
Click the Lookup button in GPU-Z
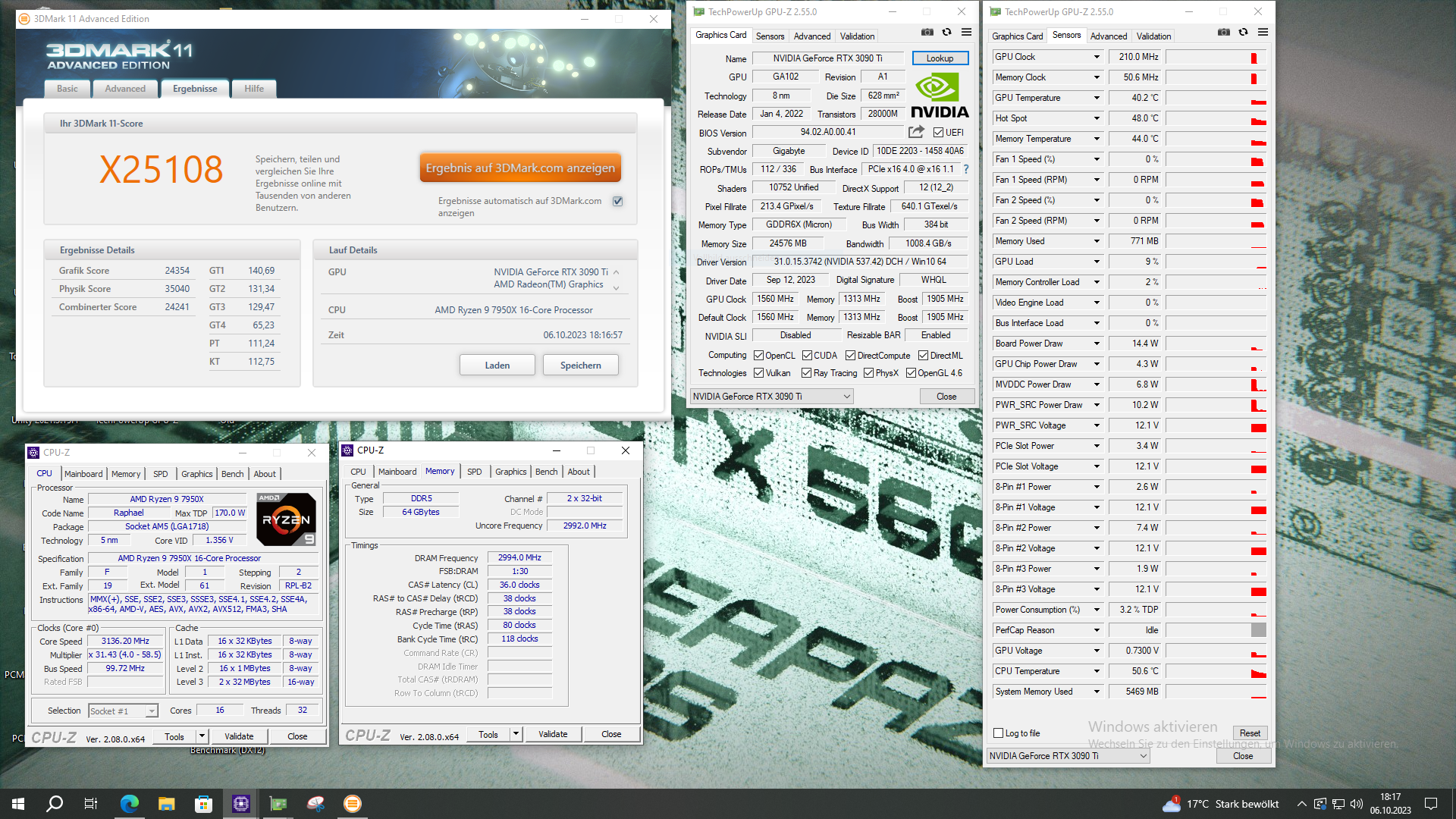pyautogui.click(x=940, y=58)
